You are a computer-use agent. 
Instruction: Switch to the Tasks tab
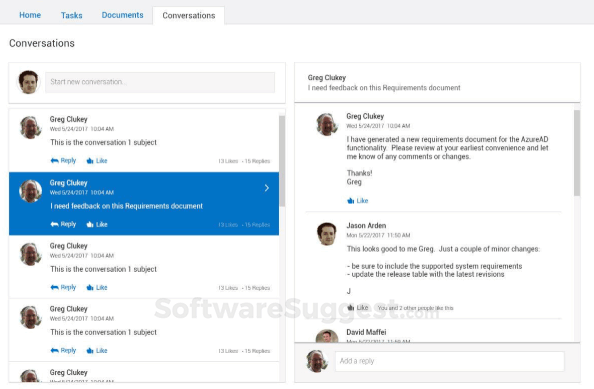(x=72, y=15)
